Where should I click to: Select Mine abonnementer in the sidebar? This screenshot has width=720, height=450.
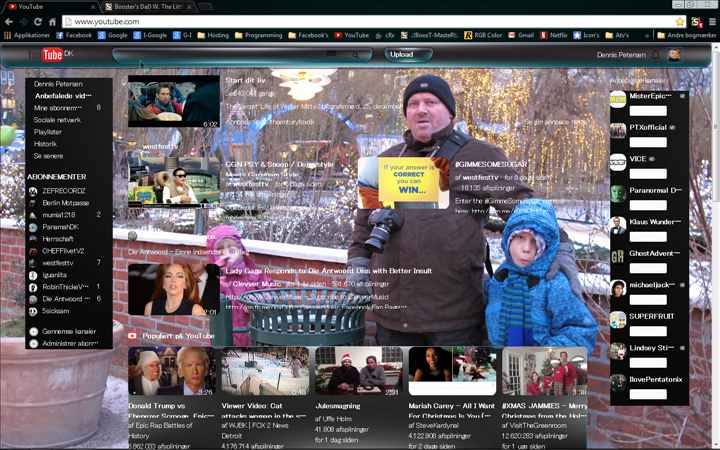coord(58,108)
